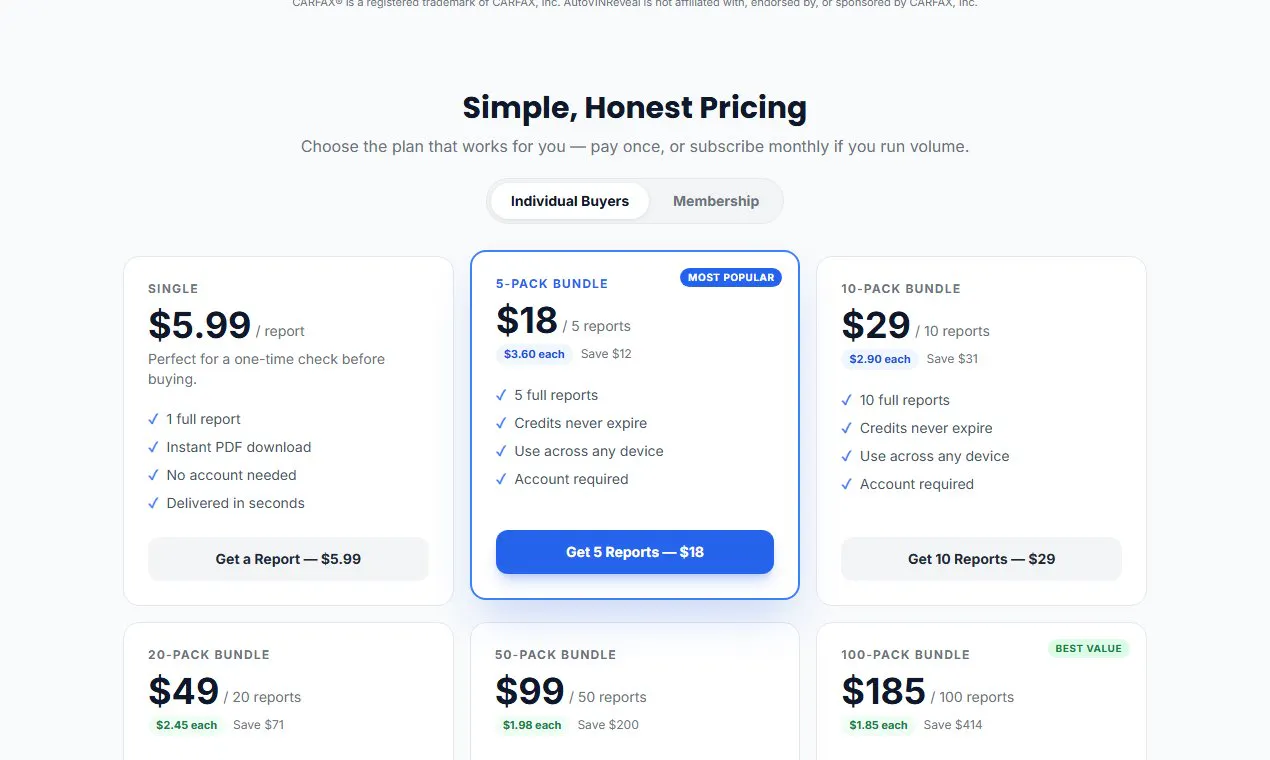Switch to the Membership pricing tab
Screen dimensions: 1270x760
coord(716,201)
